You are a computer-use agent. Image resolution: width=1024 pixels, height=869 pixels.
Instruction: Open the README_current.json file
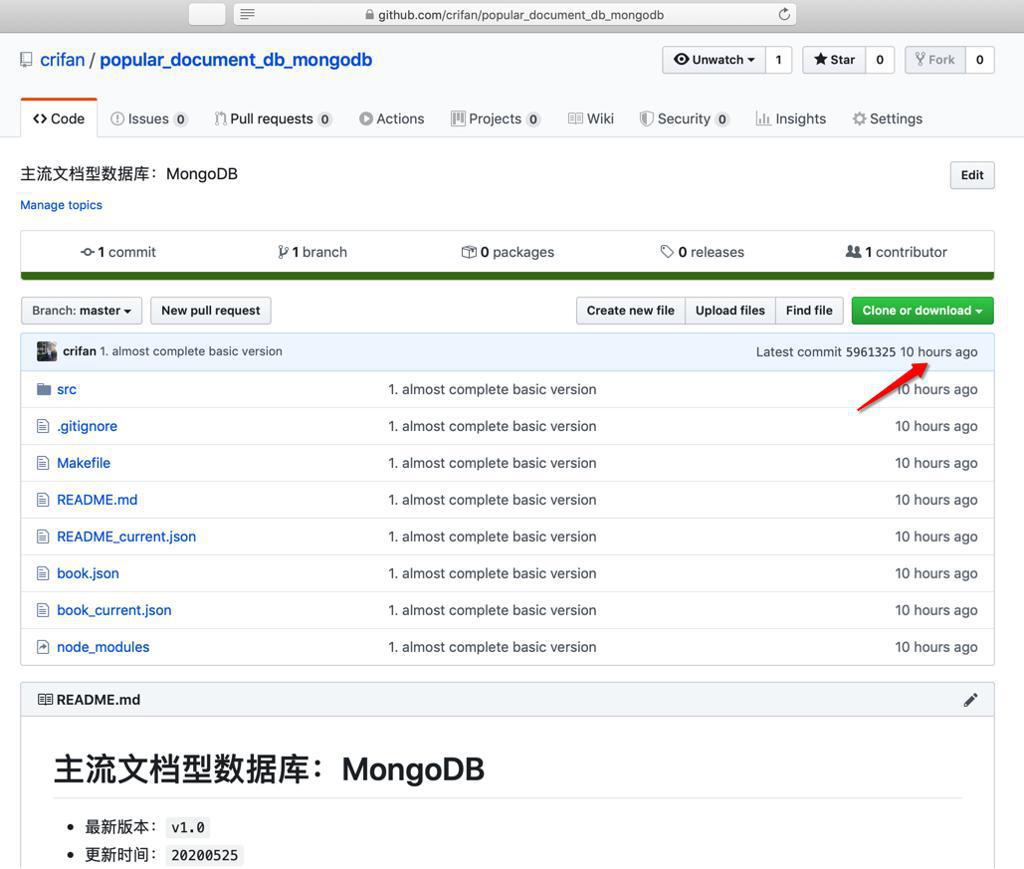(x=126, y=536)
